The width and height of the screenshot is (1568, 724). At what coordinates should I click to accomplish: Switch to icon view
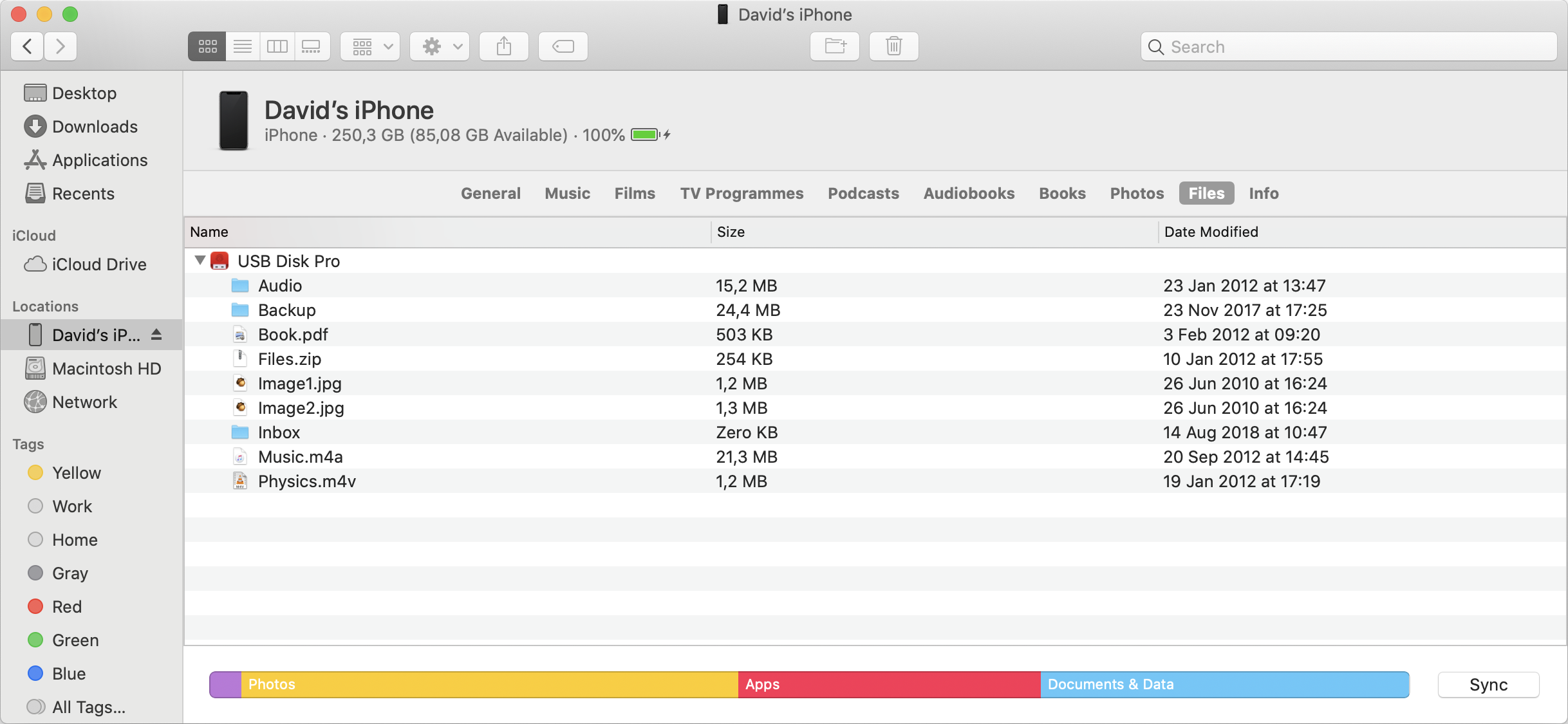coord(207,46)
